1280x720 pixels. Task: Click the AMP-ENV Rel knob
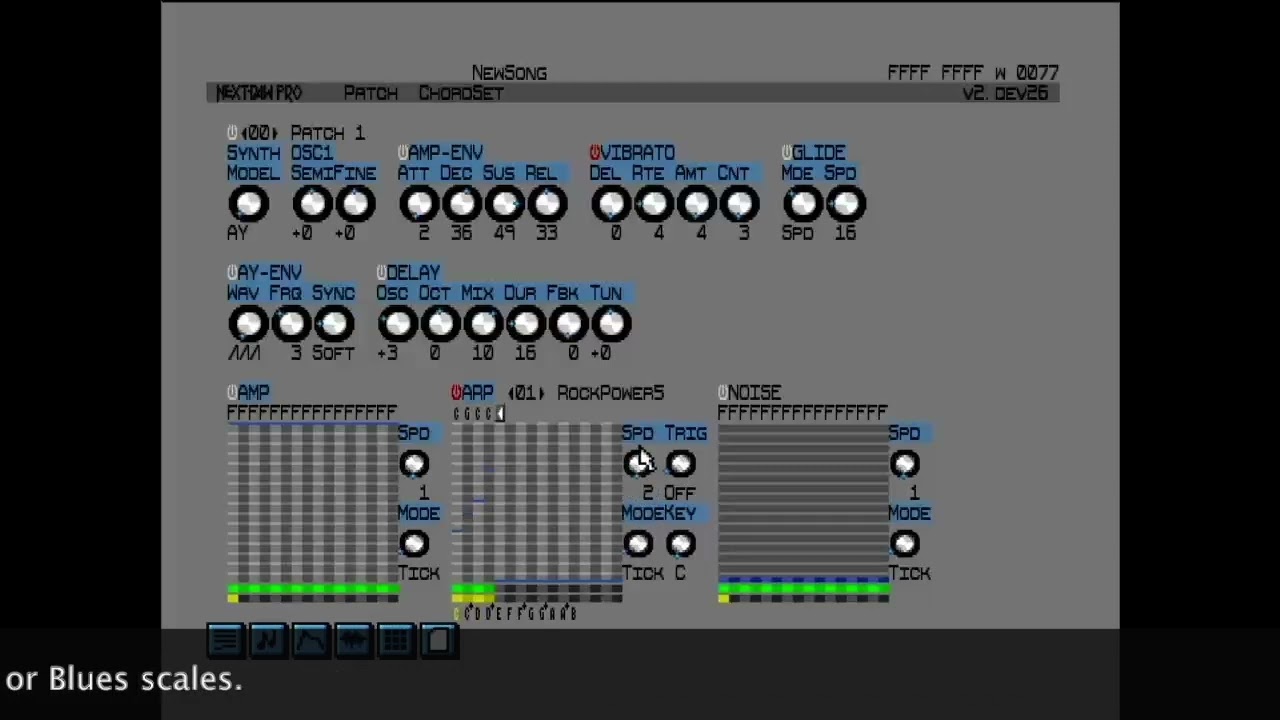547,204
